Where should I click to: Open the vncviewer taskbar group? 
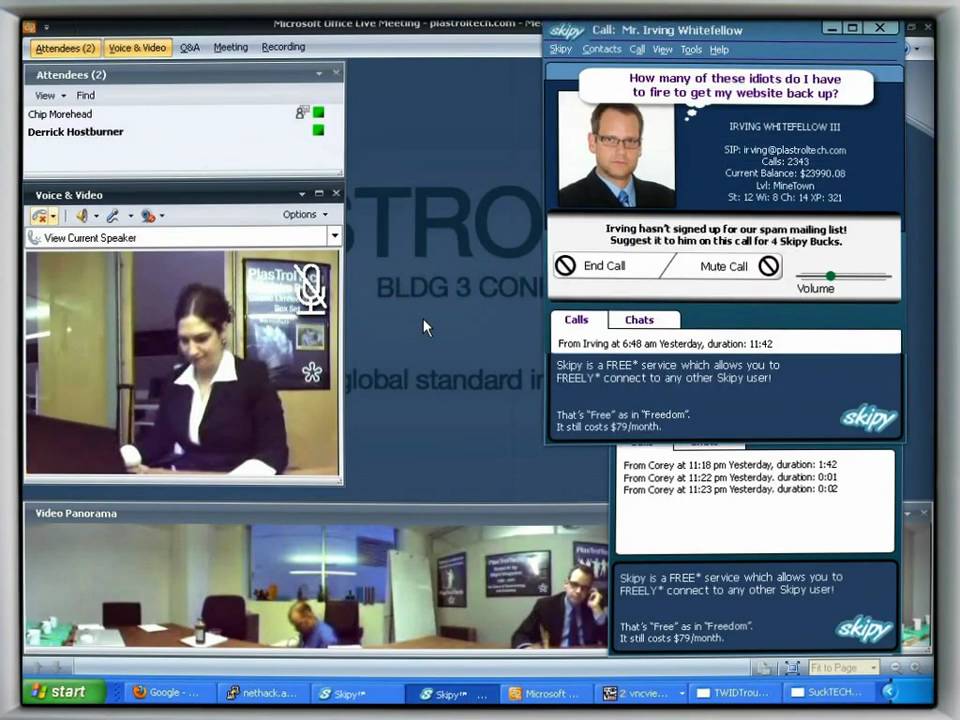[x=642, y=693]
